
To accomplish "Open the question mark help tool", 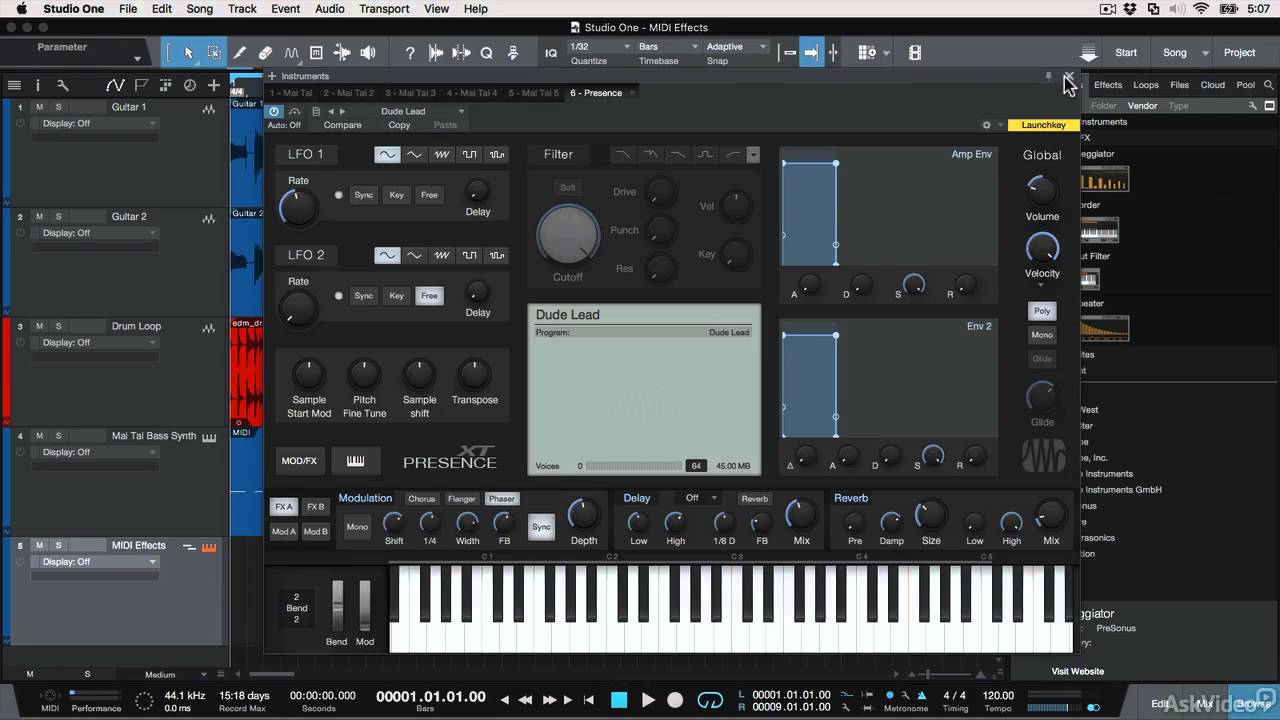I will pos(410,53).
